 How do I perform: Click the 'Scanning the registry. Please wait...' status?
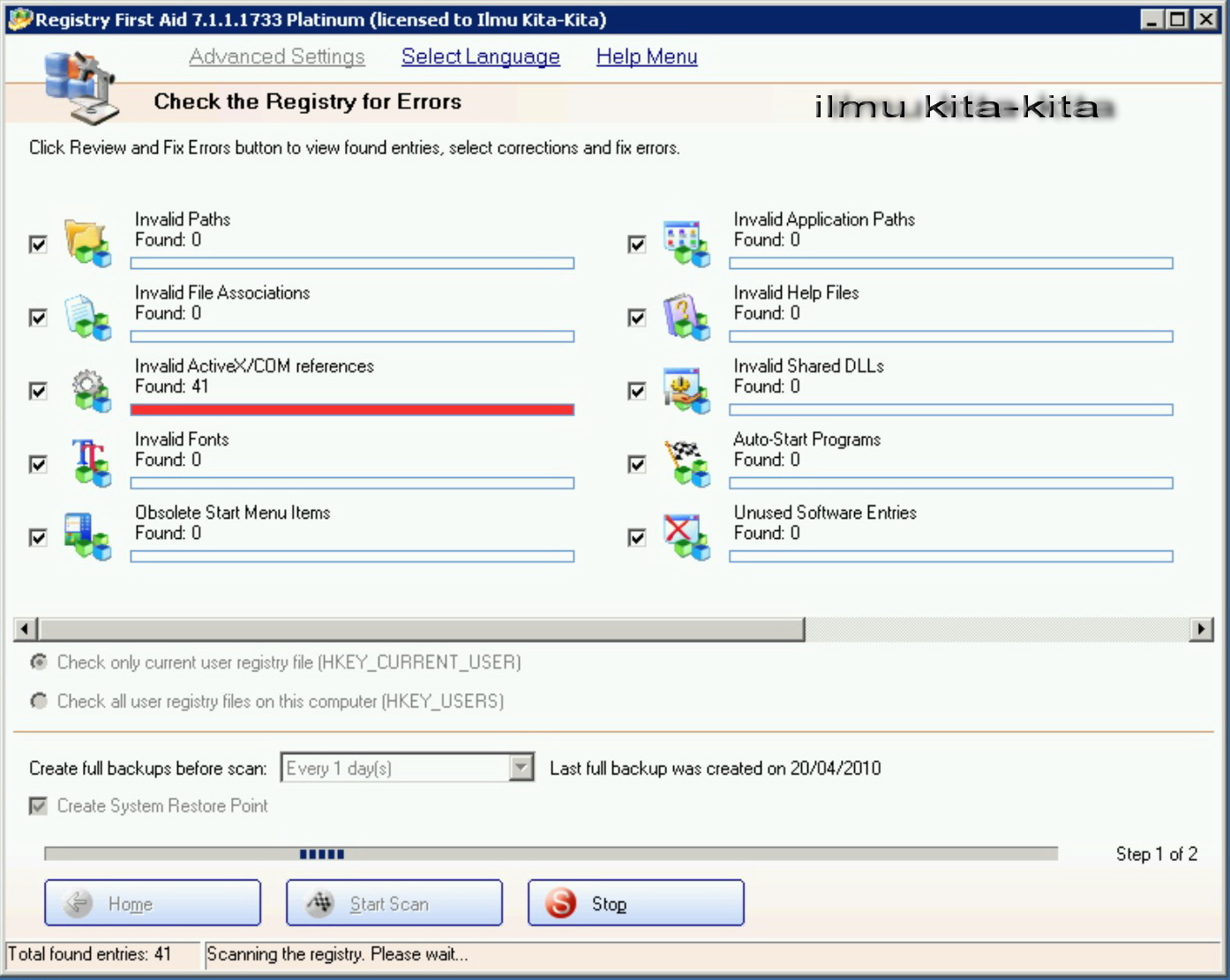click(x=337, y=954)
